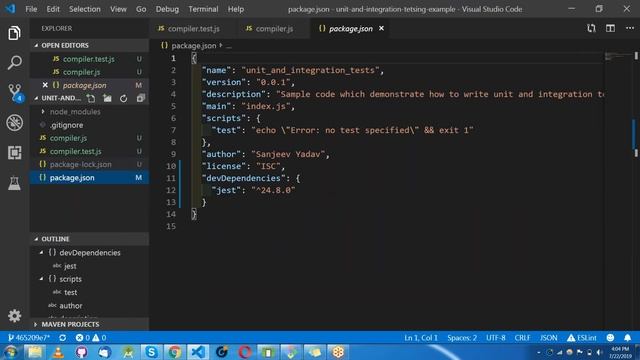Collapse all folders in explorer
Screen dimensions: 640x360
(140, 98)
